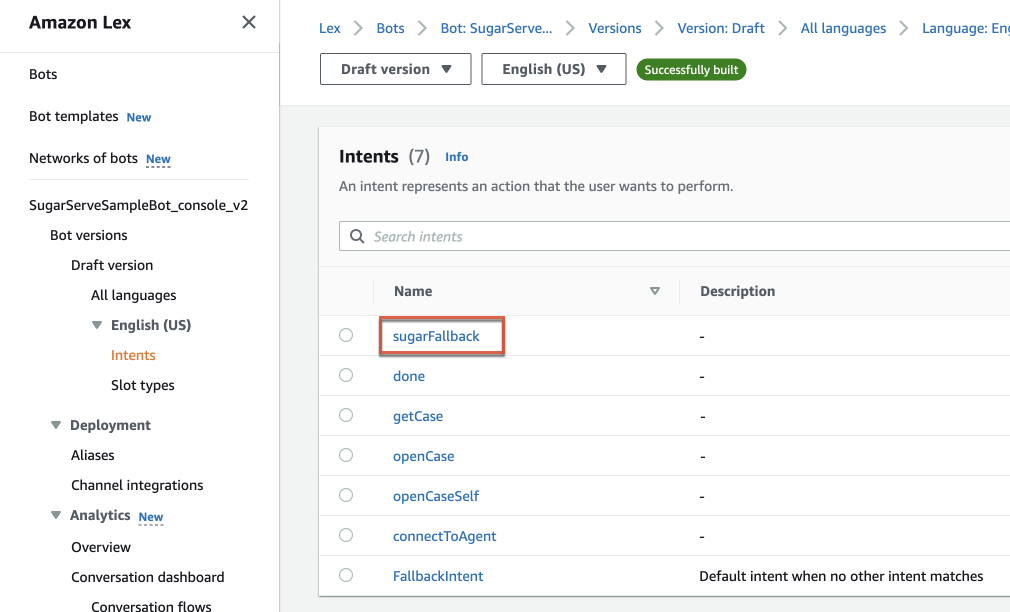Image resolution: width=1010 pixels, height=612 pixels.
Task: Sort intents by the Name column arrow
Action: (x=655, y=291)
